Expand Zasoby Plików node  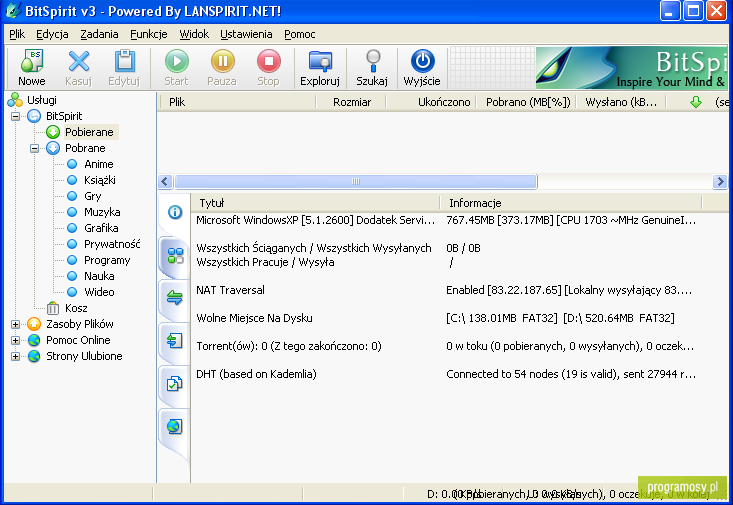[15, 324]
